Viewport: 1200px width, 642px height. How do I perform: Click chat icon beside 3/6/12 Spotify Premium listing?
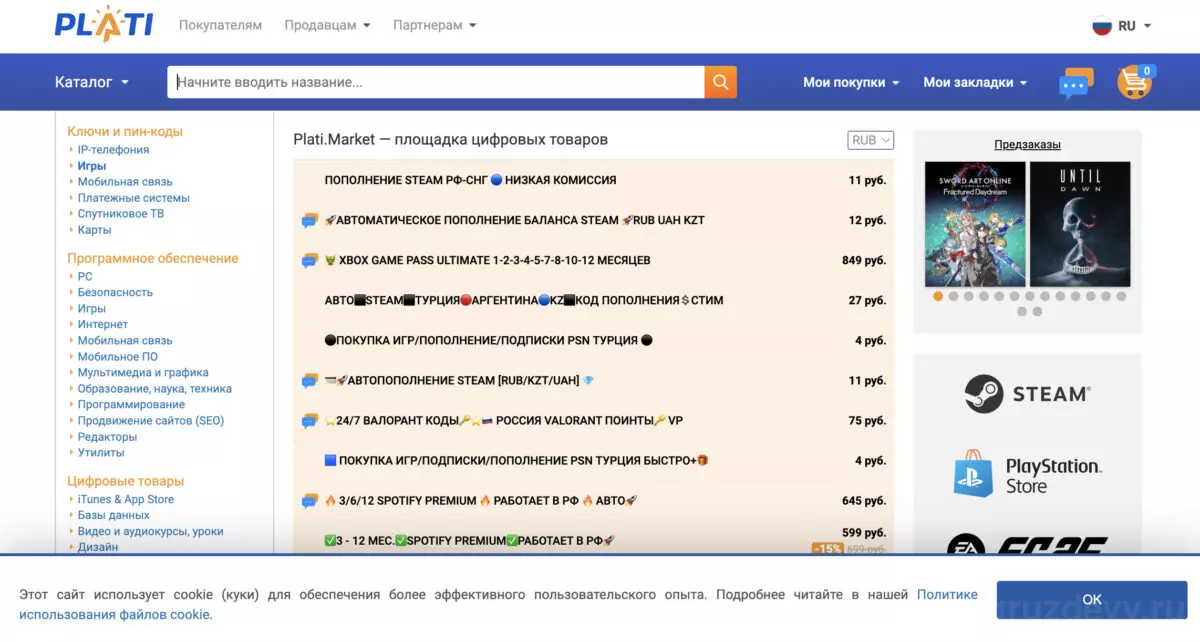(x=310, y=501)
